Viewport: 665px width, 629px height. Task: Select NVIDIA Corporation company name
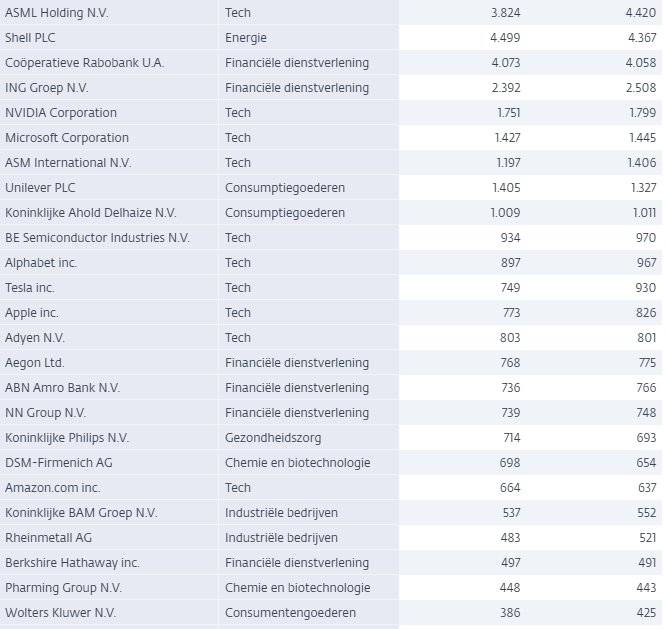click(61, 113)
